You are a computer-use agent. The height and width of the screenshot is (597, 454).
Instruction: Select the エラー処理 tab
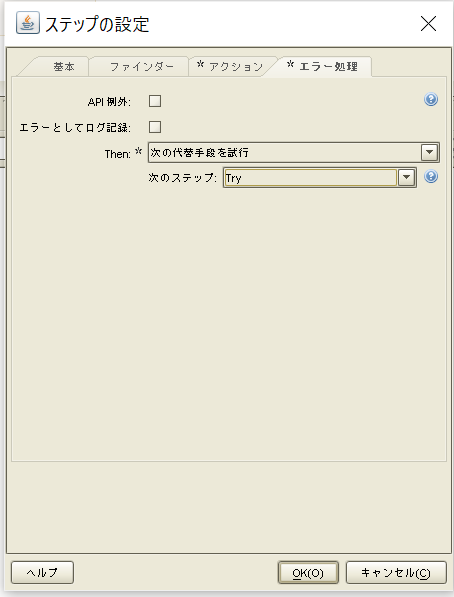tap(322, 67)
